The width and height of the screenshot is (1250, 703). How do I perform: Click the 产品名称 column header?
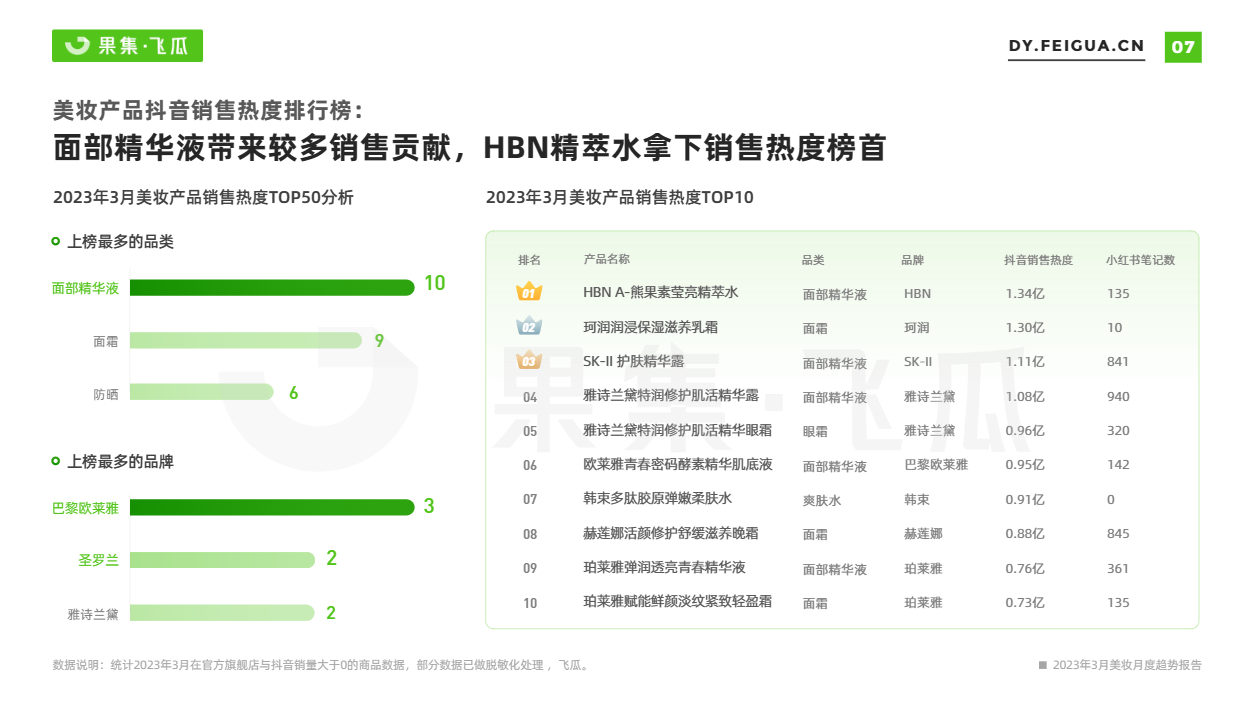pos(606,259)
